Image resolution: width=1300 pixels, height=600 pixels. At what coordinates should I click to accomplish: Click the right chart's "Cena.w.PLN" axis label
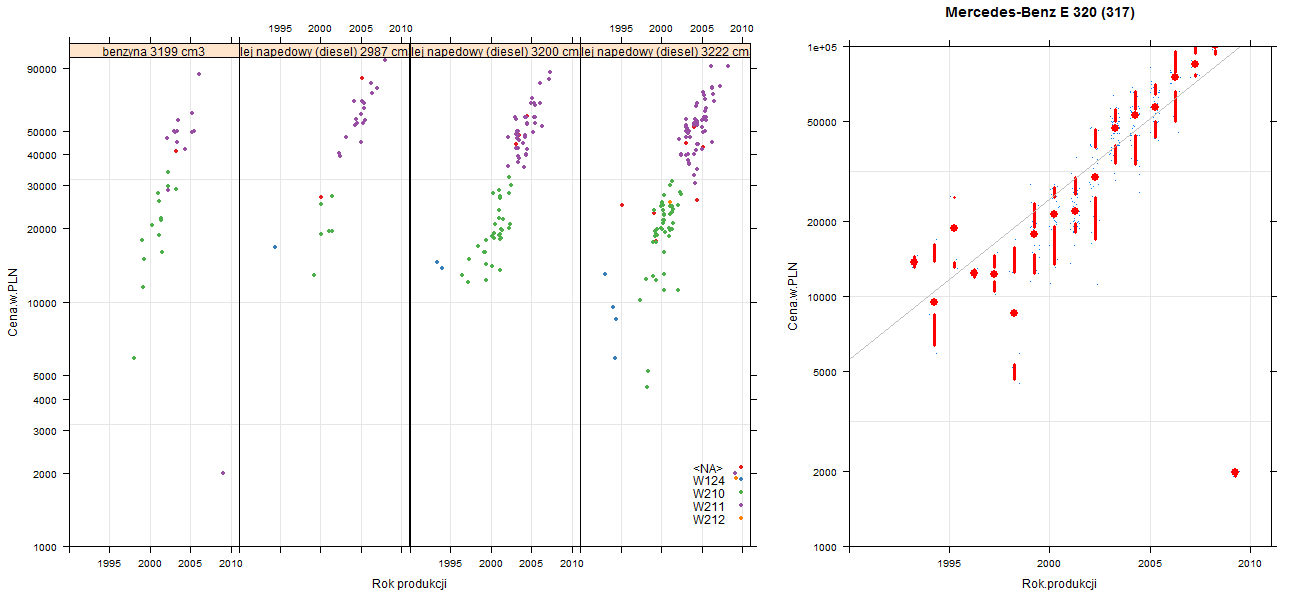[x=793, y=296]
